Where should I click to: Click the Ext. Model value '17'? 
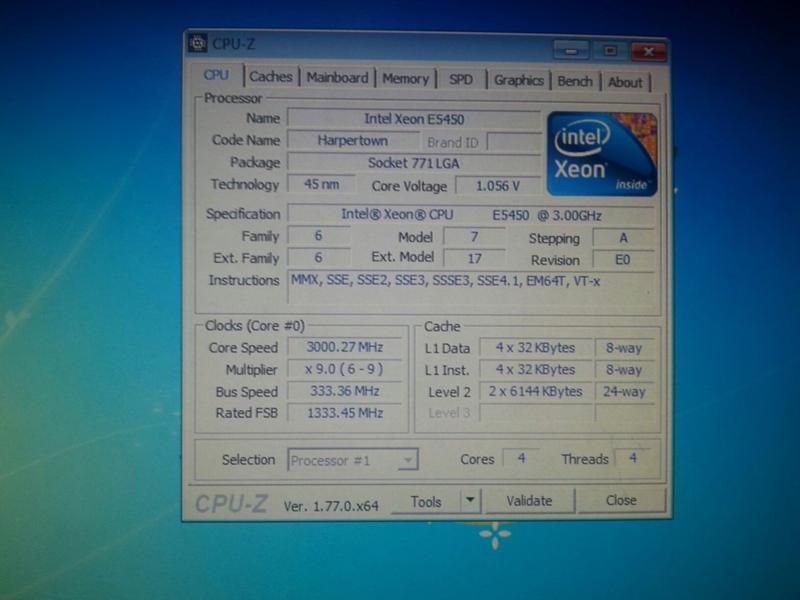474,259
